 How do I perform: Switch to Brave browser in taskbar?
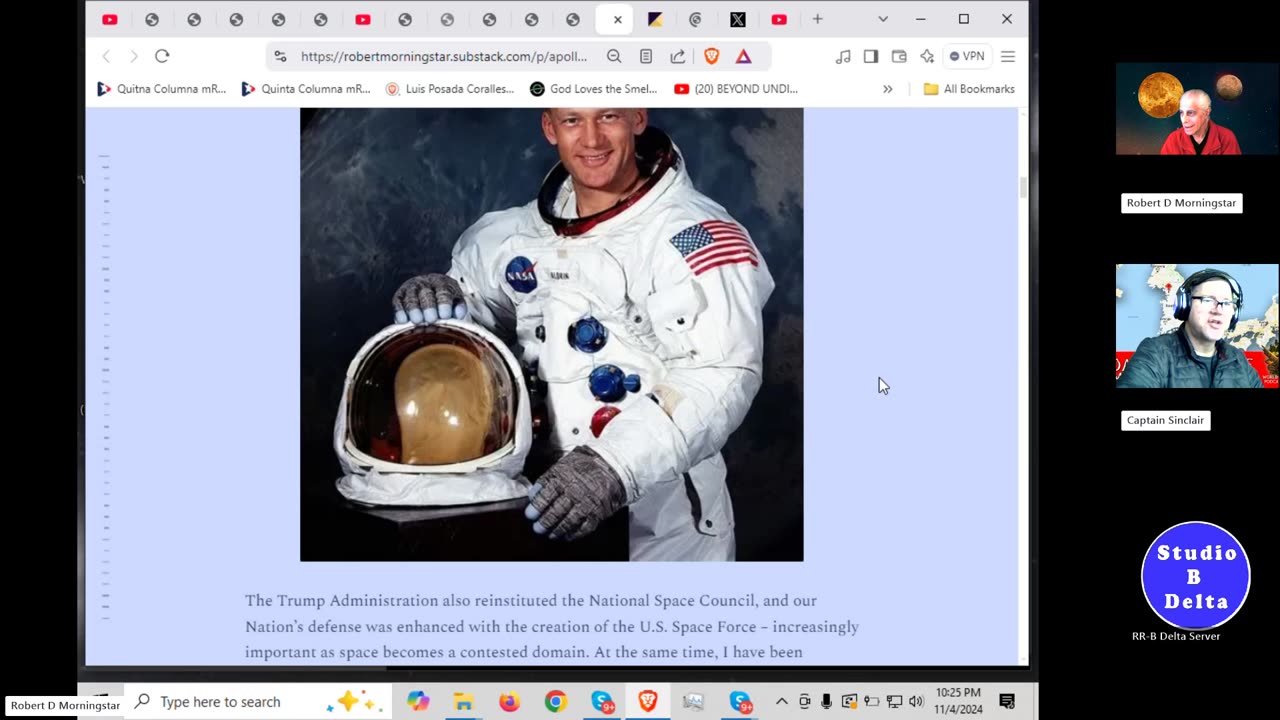tap(647, 702)
